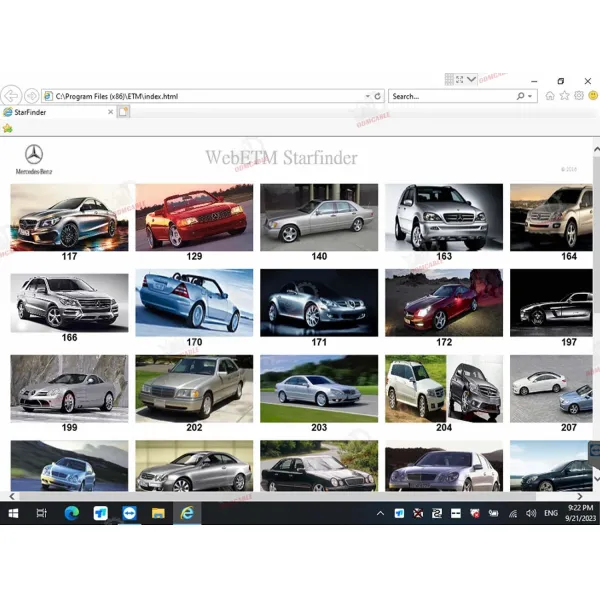Click the grid view icon at top

[x=449, y=80]
